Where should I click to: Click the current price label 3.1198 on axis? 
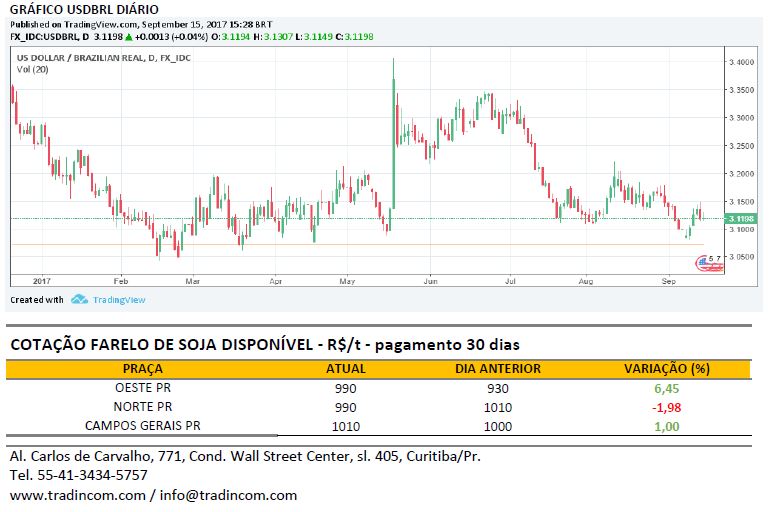(742, 218)
